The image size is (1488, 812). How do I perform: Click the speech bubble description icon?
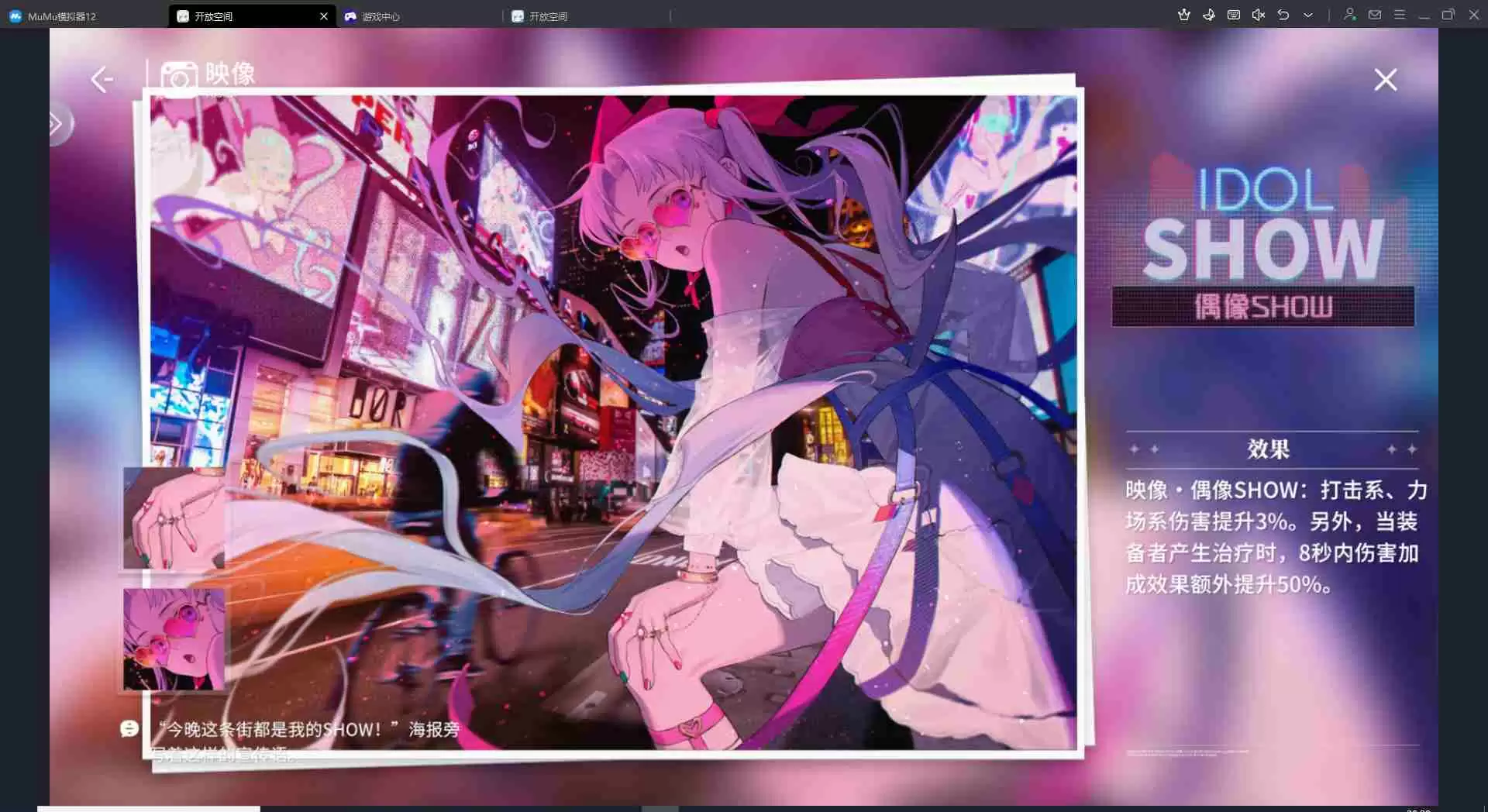point(129,728)
